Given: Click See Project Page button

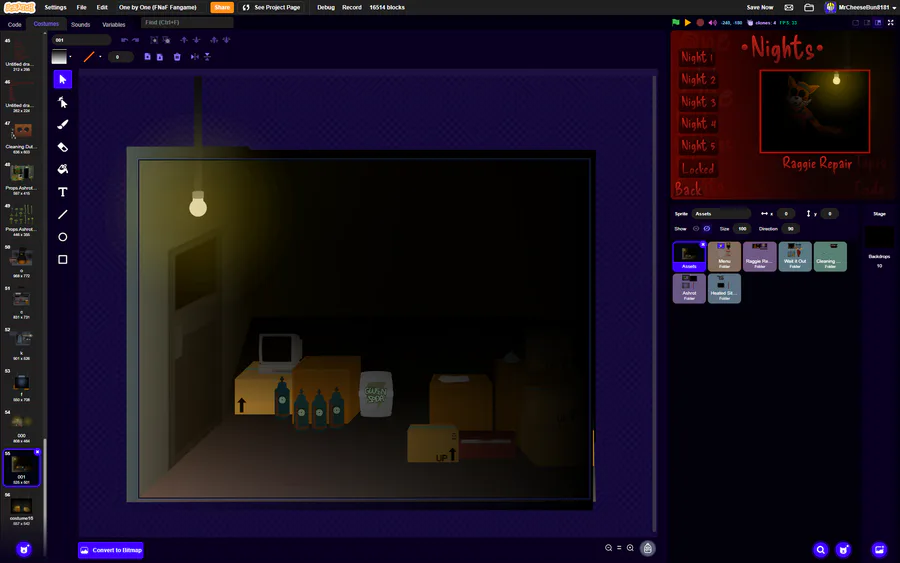Looking at the screenshot, I should click(271, 7).
